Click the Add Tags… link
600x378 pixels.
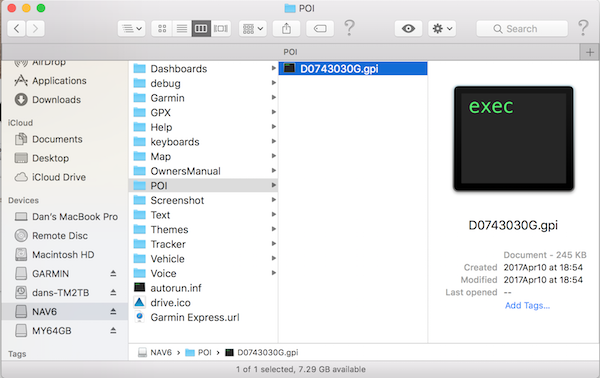[x=527, y=305]
